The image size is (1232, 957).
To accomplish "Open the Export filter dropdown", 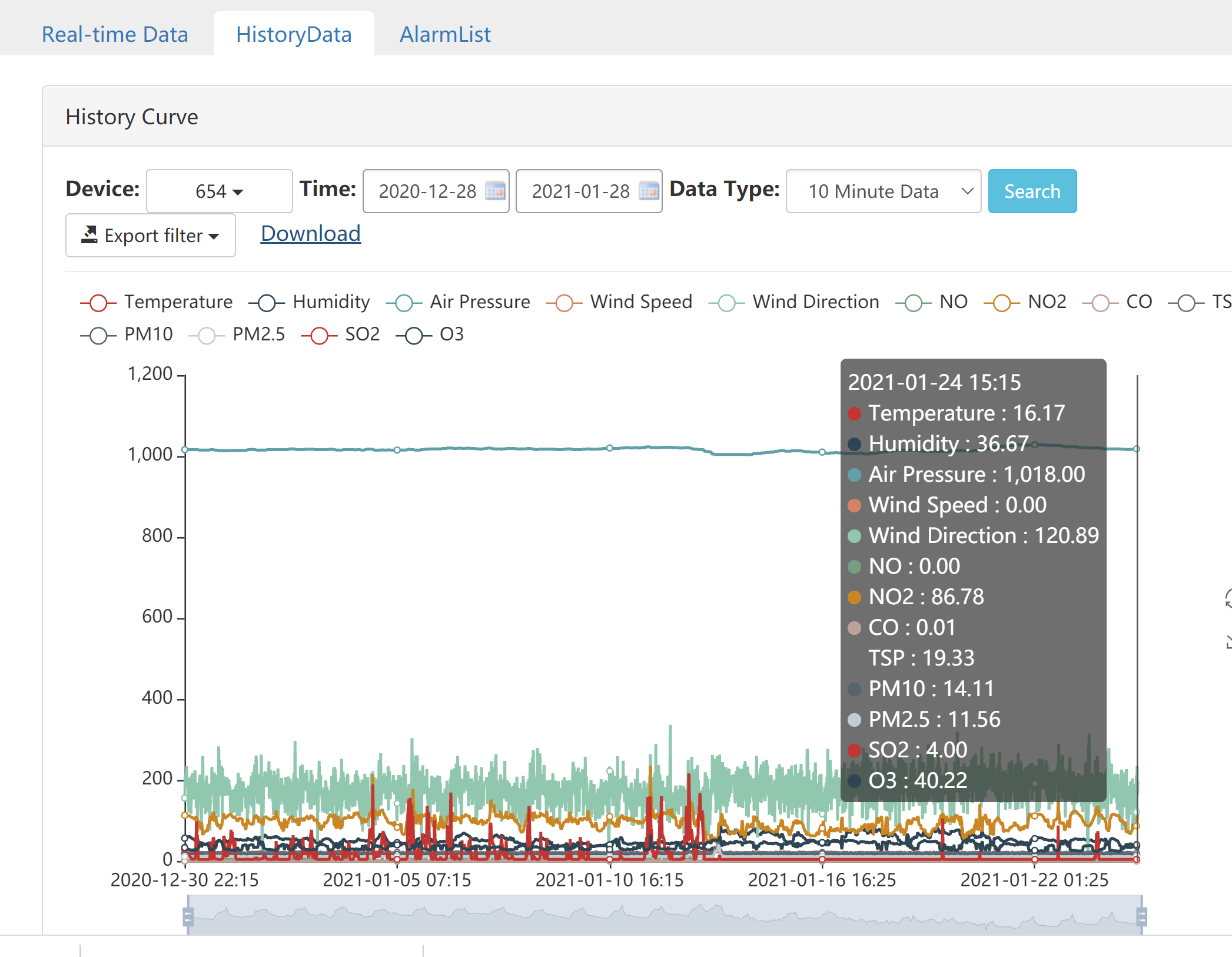I will tap(151, 236).
